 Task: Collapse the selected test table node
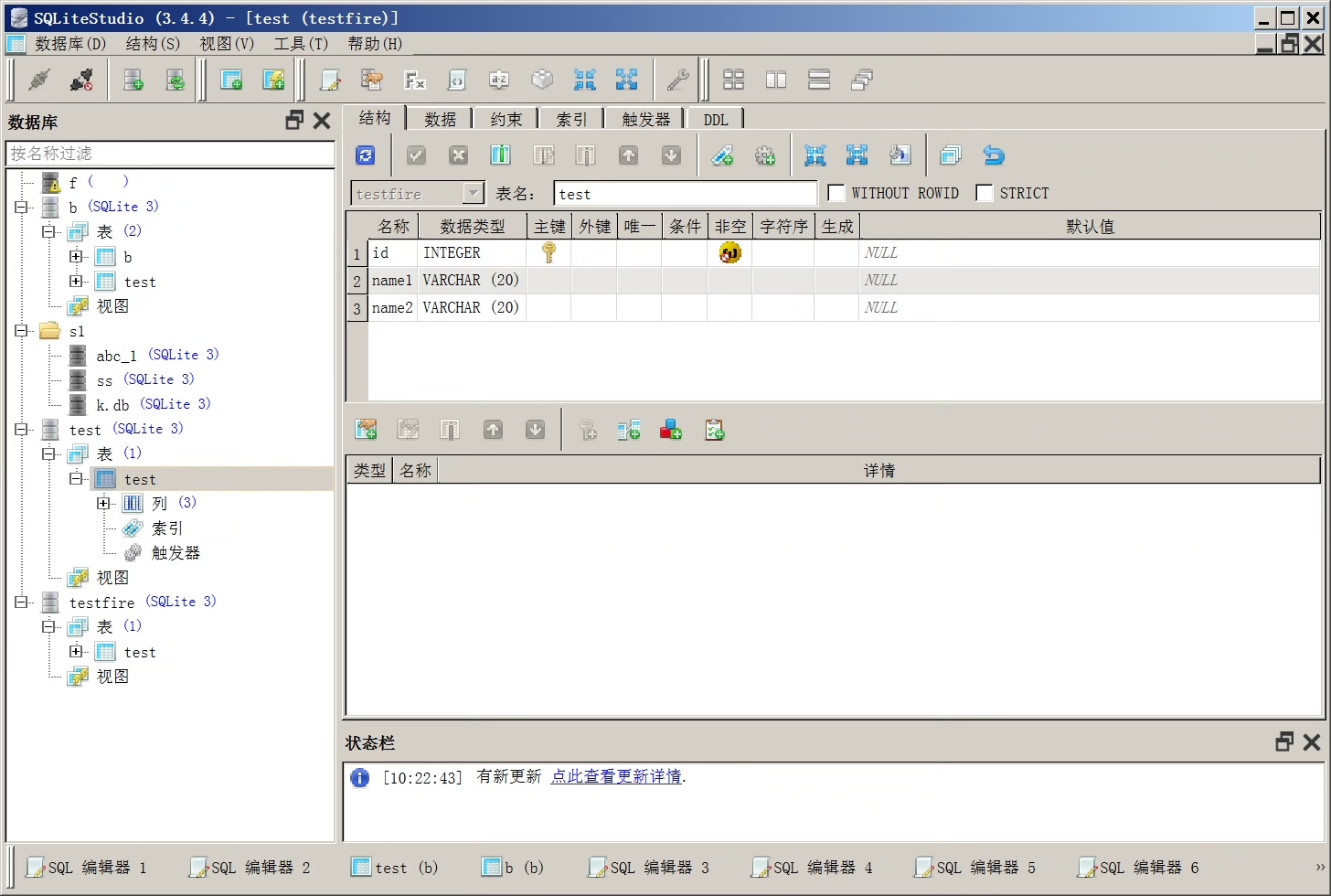point(76,478)
